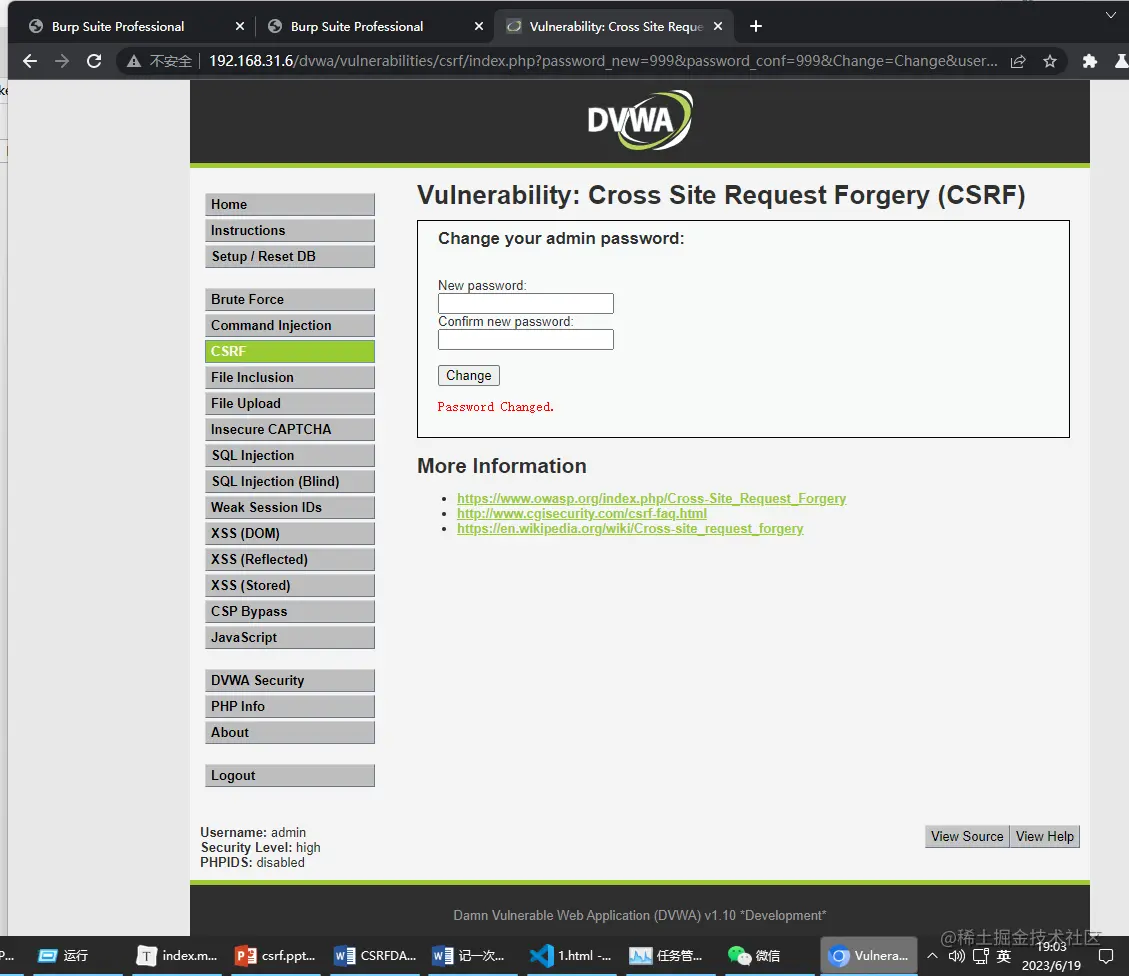Open XSS (DOM) page

pyautogui.click(x=289, y=533)
